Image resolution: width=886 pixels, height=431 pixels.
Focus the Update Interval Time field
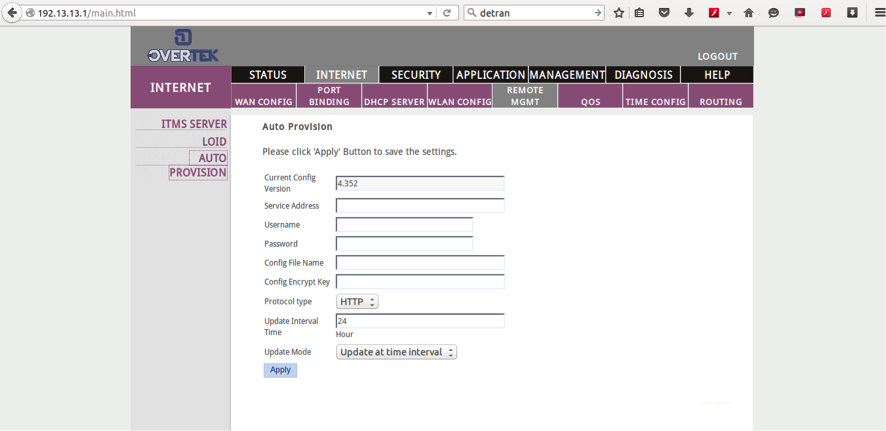[x=420, y=321]
